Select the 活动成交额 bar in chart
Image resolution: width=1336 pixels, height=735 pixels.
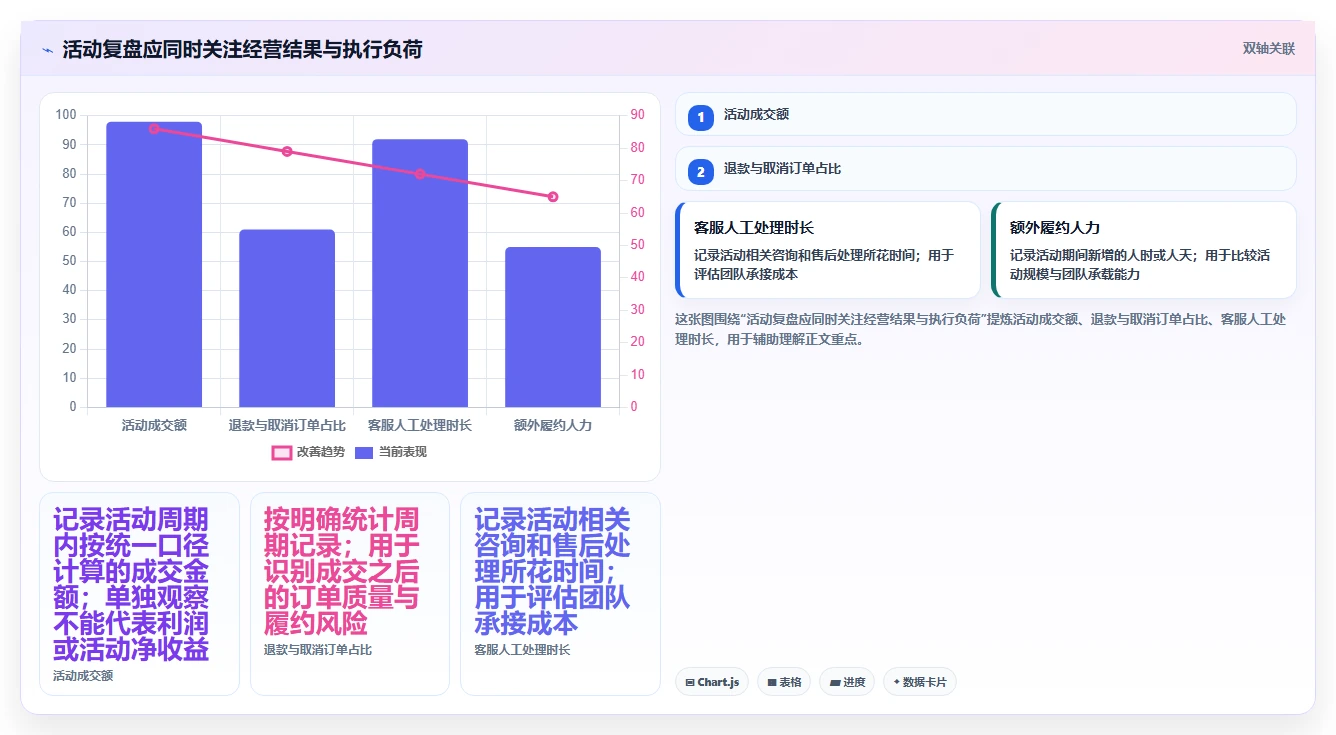click(x=154, y=264)
